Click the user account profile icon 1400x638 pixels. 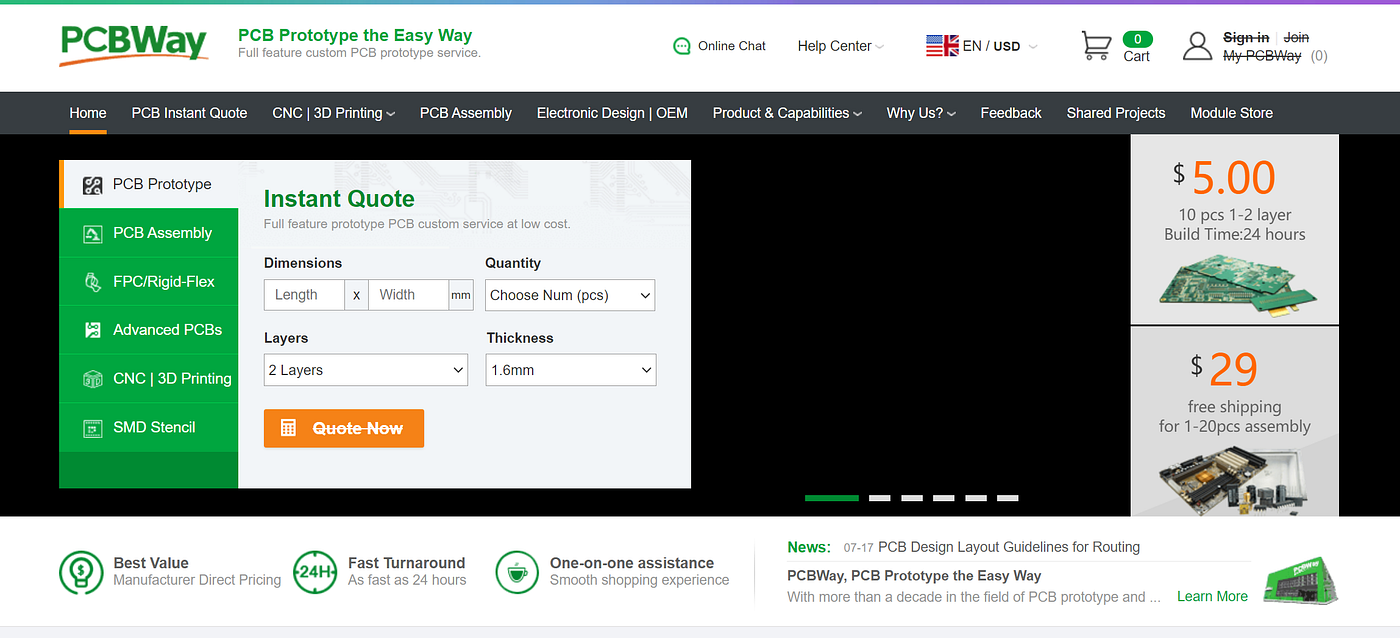coord(1197,46)
